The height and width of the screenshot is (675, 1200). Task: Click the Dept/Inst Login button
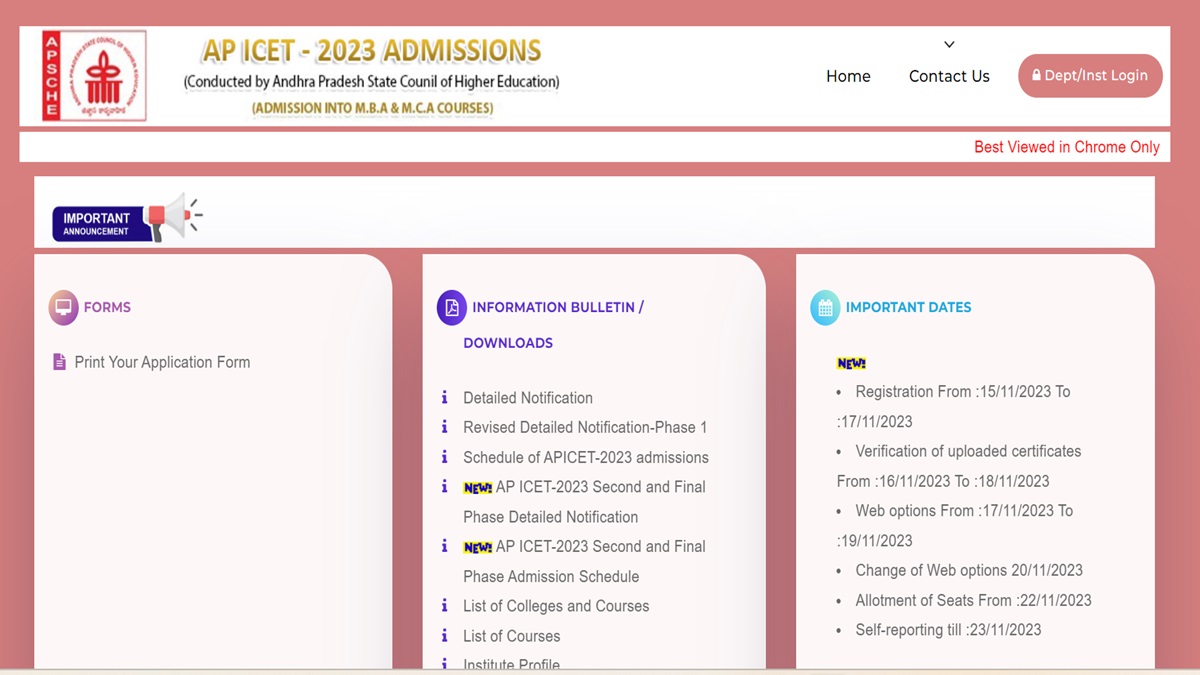(1090, 76)
